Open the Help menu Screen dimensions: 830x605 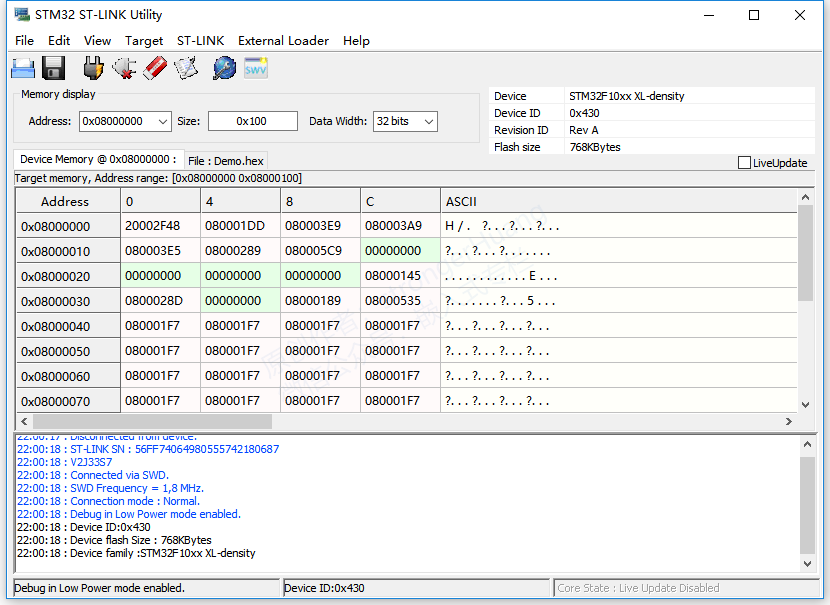(x=356, y=41)
